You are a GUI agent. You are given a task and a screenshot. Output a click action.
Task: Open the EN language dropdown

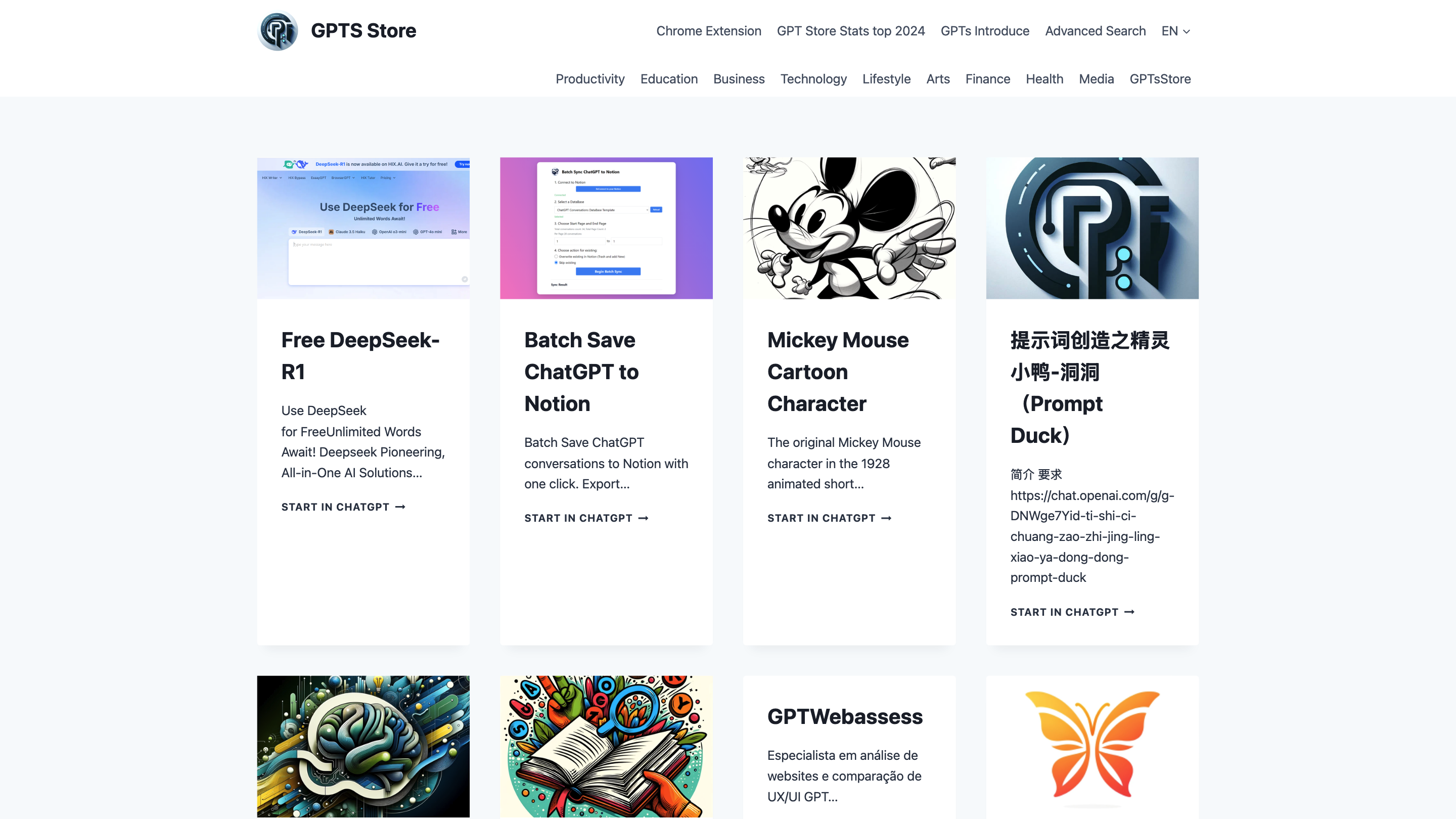[1174, 31]
